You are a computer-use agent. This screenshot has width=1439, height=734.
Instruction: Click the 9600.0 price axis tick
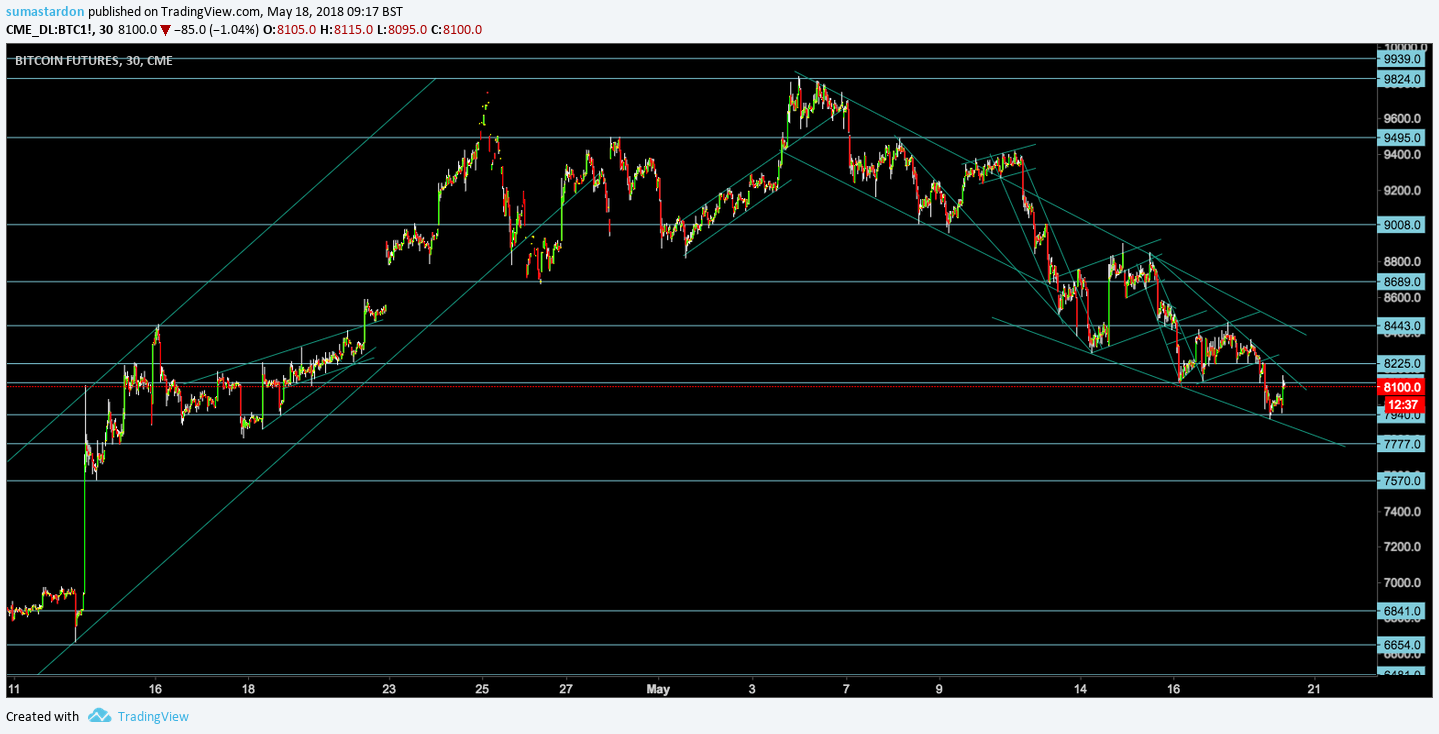coord(1402,119)
